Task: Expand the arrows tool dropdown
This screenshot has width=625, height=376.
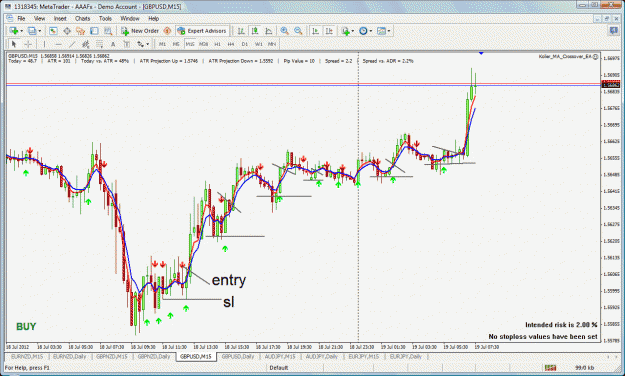Action: click(x=147, y=44)
